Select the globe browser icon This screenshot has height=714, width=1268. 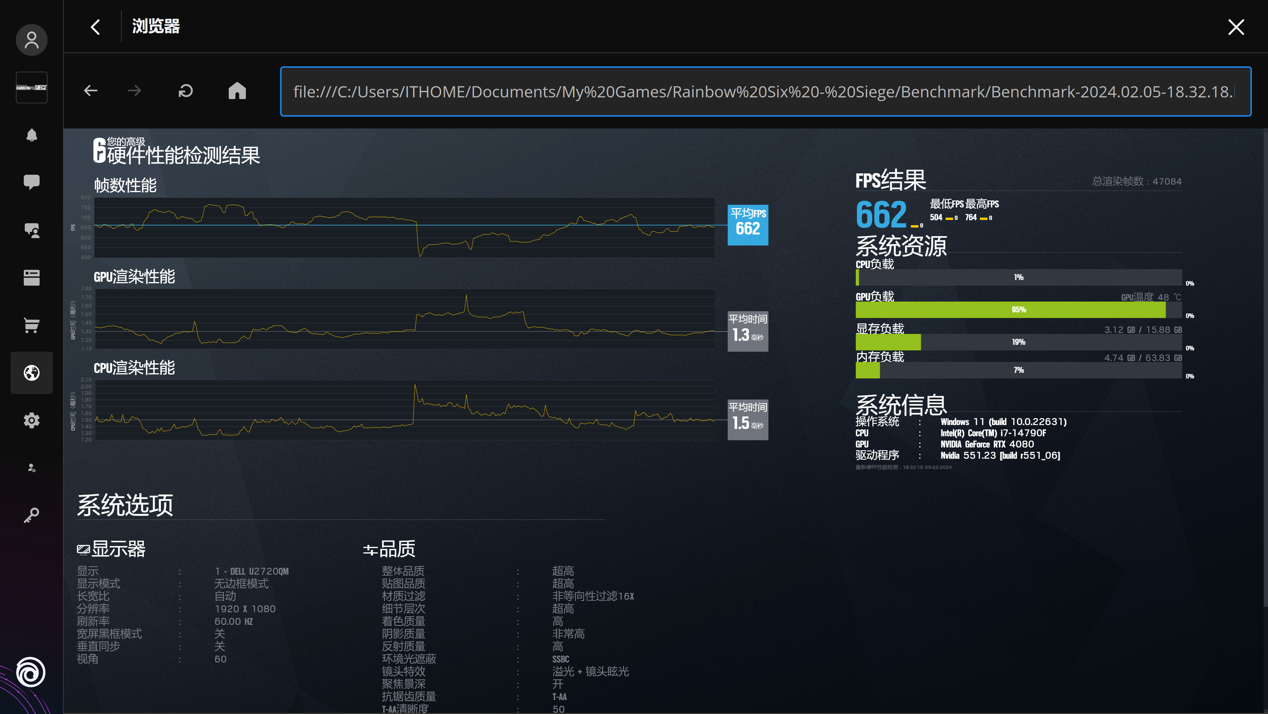coord(32,373)
